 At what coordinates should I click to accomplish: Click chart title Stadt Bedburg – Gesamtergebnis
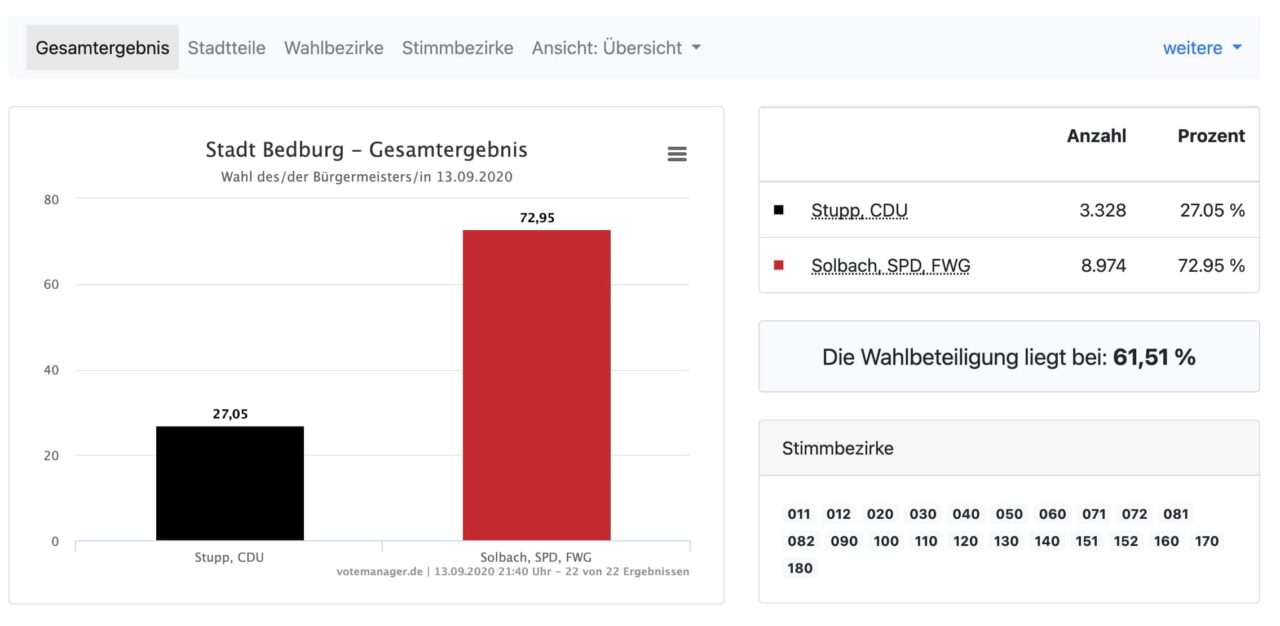point(366,150)
